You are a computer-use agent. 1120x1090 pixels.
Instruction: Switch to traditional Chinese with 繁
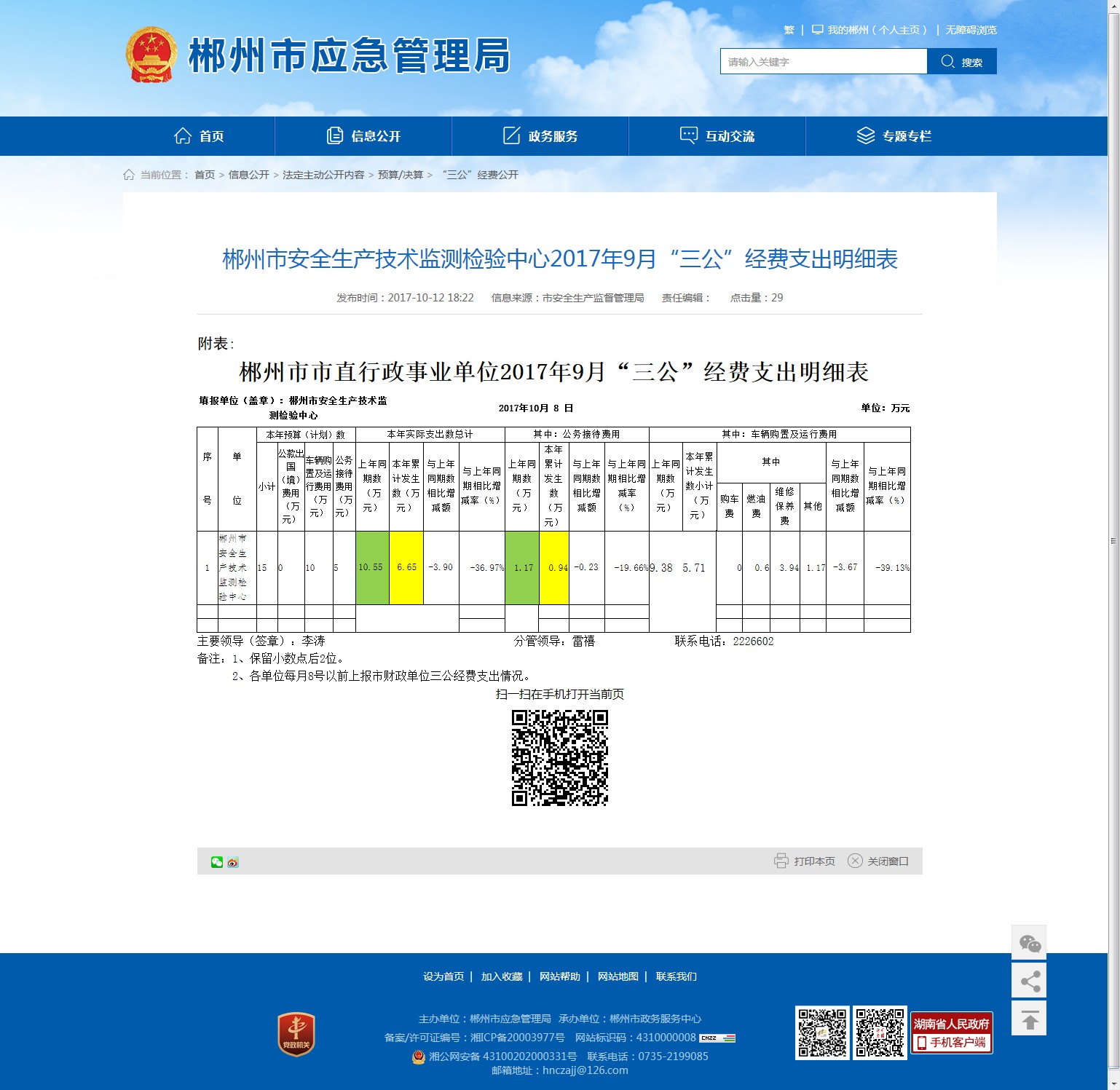pyautogui.click(x=789, y=30)
